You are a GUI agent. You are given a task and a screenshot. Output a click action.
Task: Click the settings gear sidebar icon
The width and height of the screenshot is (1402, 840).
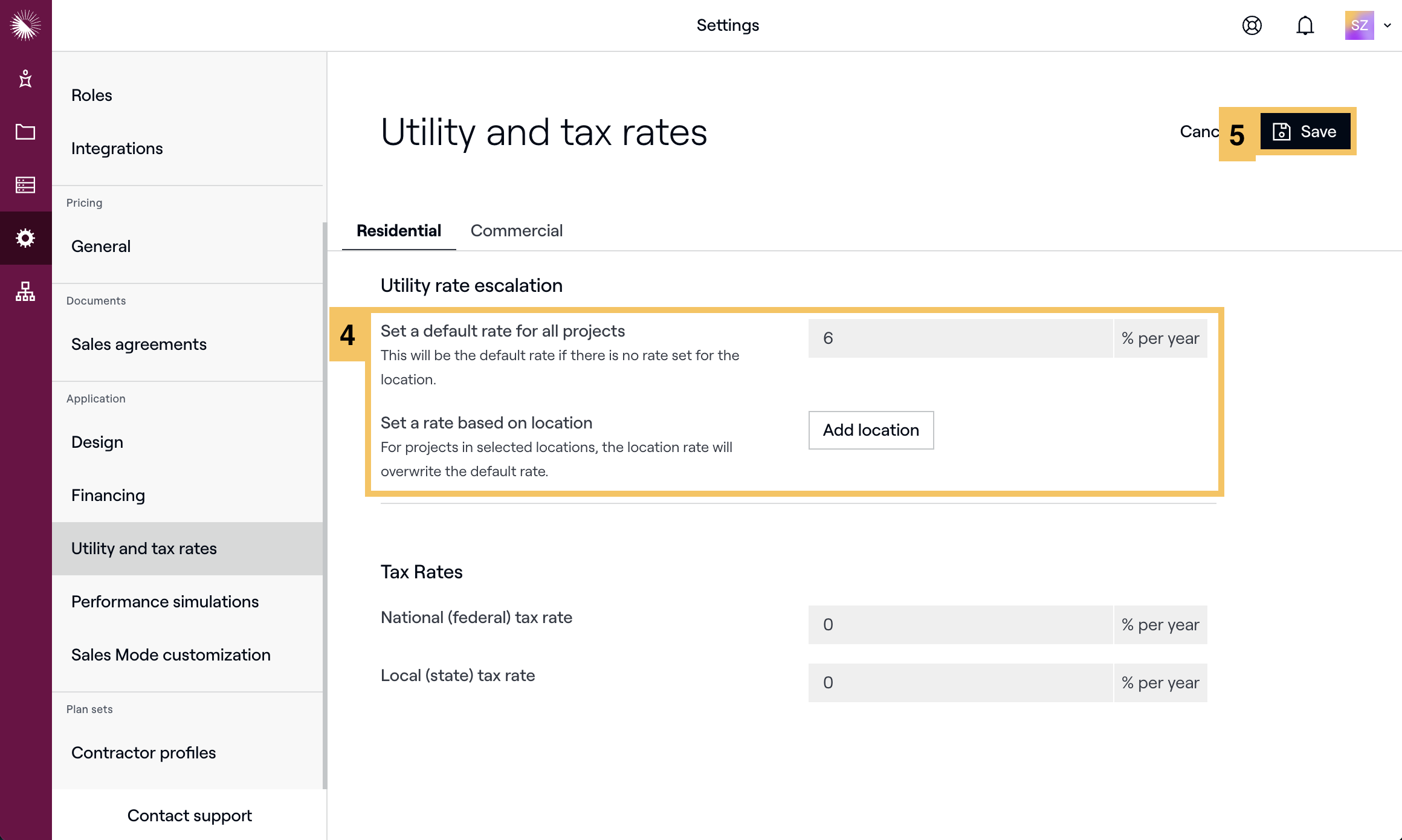click(25, 238)
